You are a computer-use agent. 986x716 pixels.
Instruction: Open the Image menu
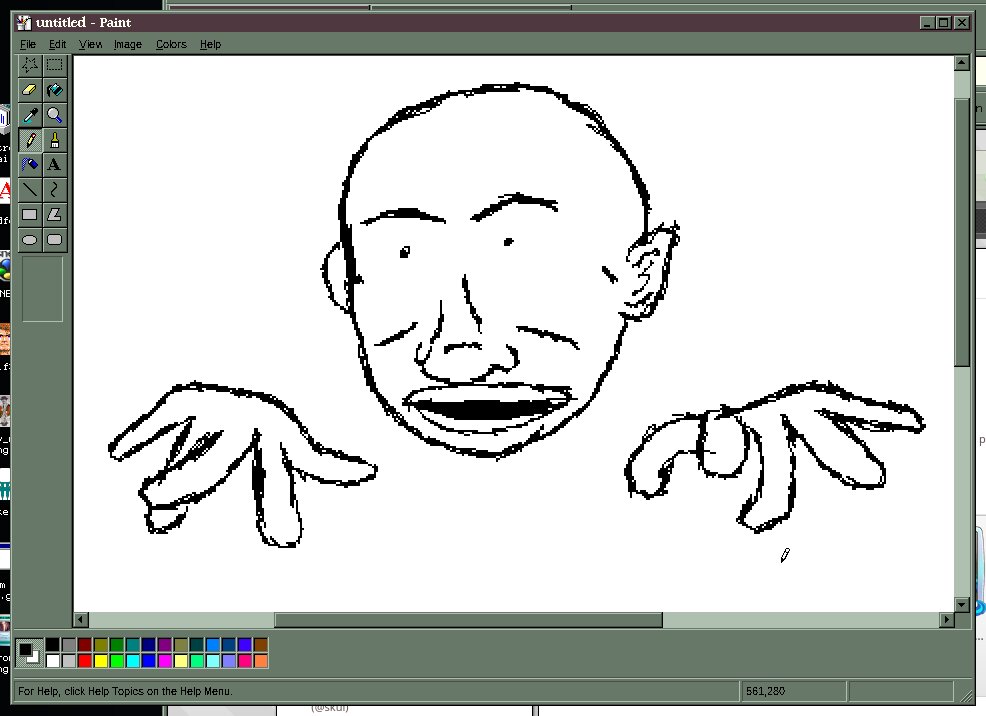(x=127, y=44)
